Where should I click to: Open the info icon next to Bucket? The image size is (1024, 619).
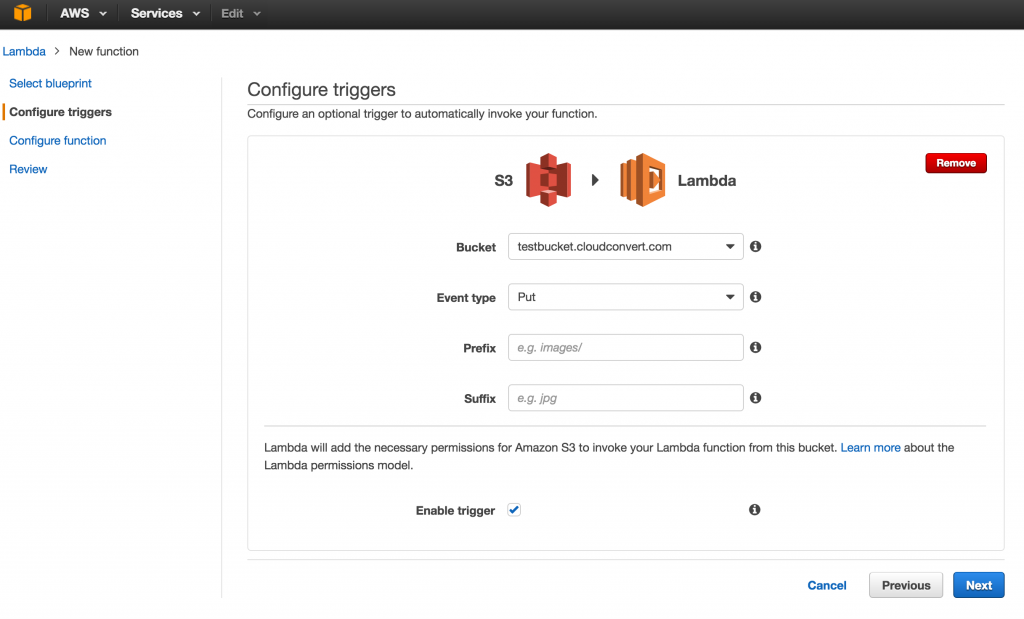point(756,246)
